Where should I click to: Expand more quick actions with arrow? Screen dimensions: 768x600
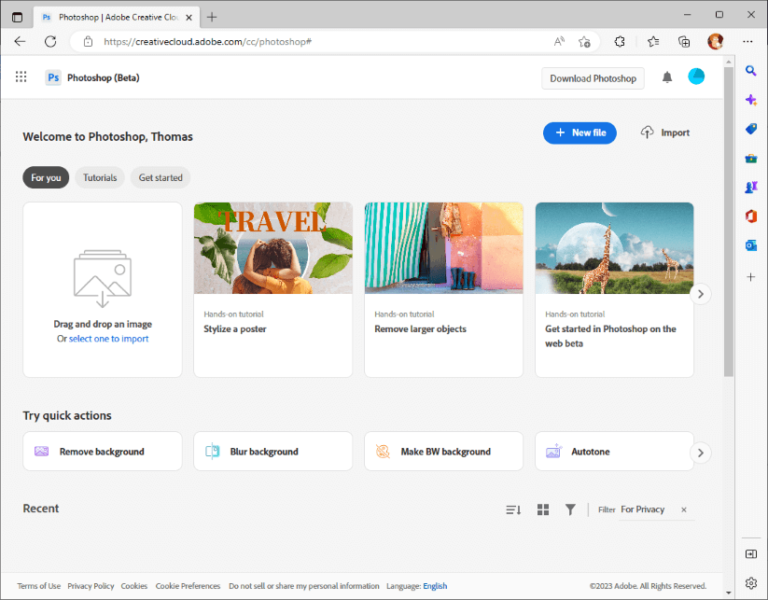click(701, 452)
